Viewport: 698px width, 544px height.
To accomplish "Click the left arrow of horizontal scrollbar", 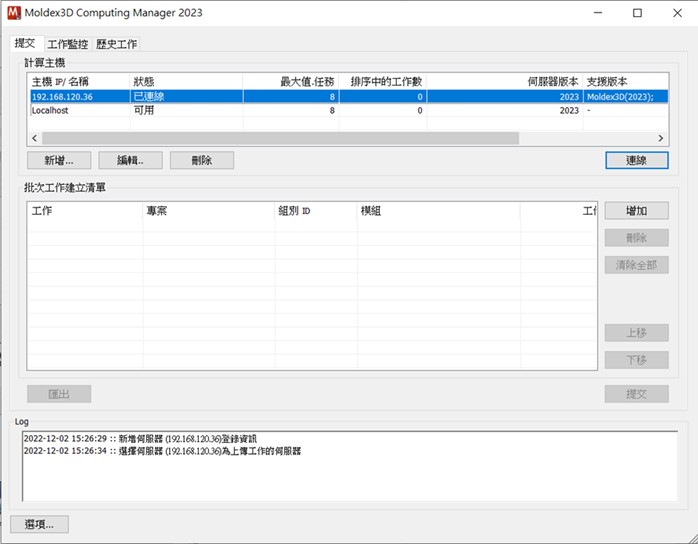I will 35,138.
